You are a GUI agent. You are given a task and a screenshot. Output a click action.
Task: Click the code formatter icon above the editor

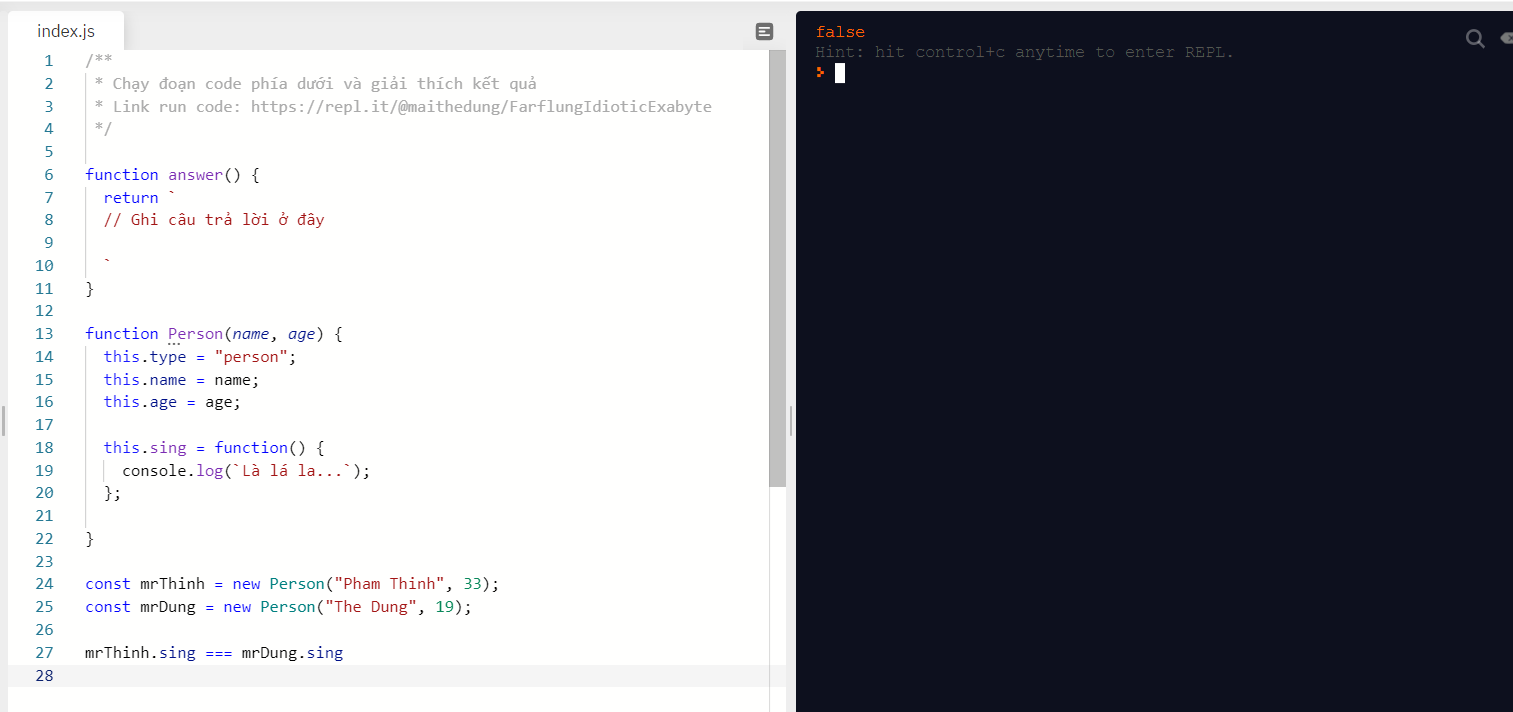tap(764, 32)
